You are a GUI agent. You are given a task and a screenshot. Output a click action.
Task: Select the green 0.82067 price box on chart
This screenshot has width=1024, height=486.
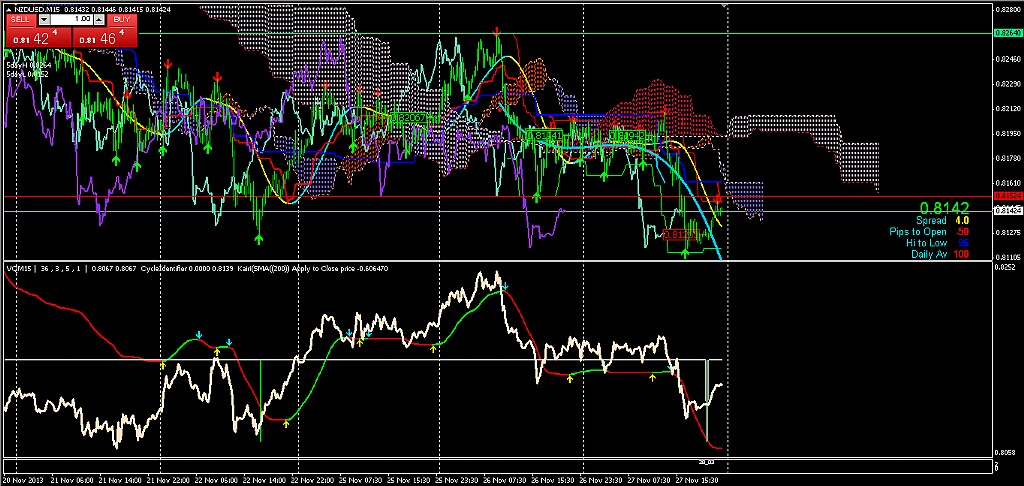pyautogui.click(x=409, y=117)
